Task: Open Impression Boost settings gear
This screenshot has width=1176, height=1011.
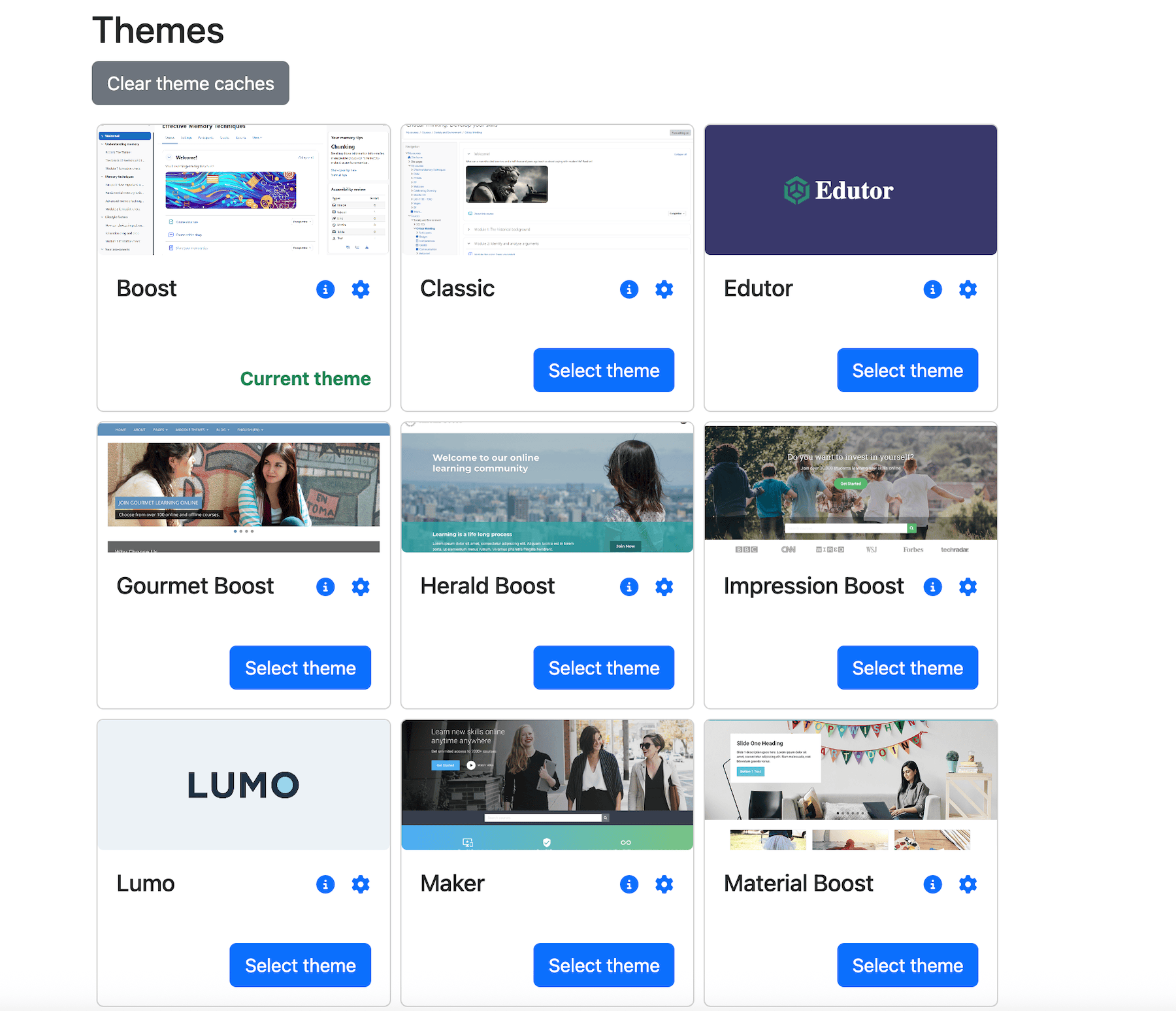Action: coord(968,587)
